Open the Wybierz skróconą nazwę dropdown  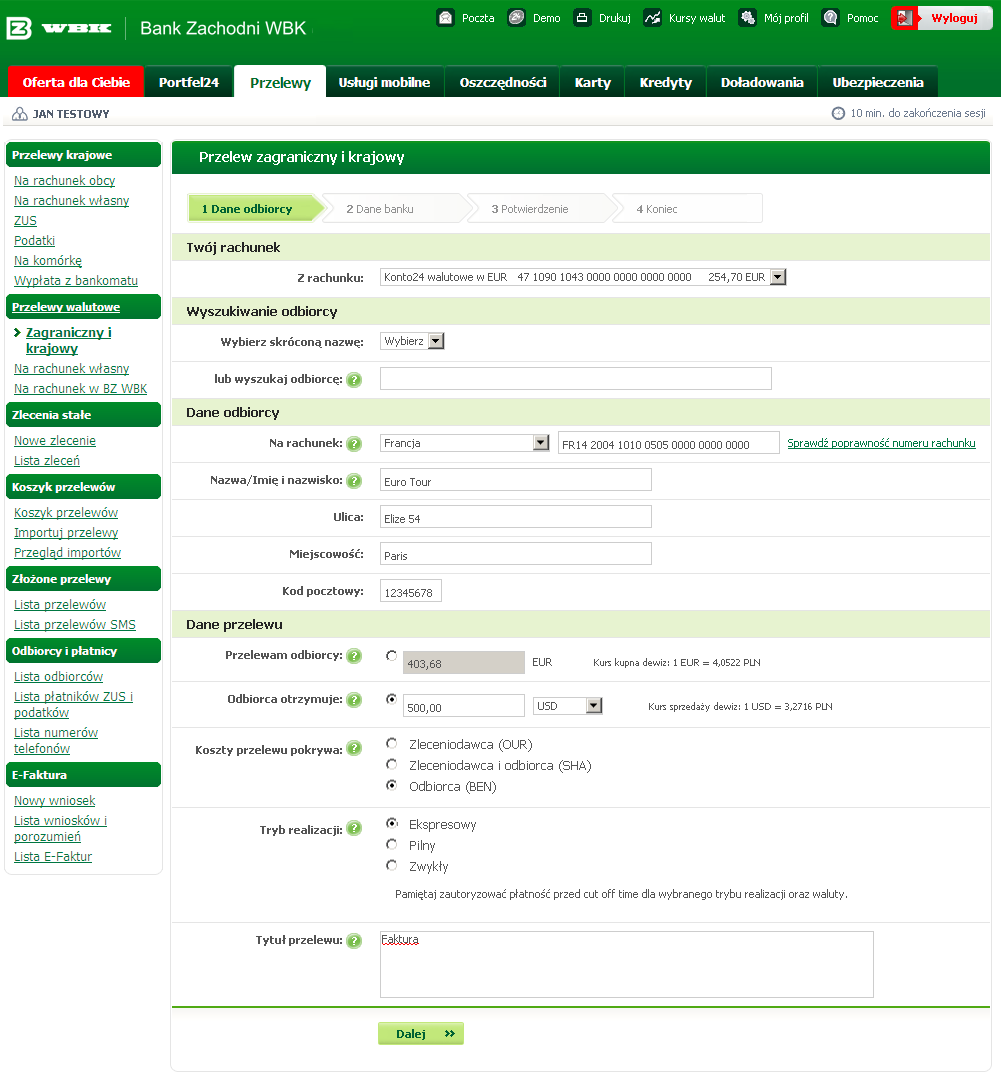[412, 341]
